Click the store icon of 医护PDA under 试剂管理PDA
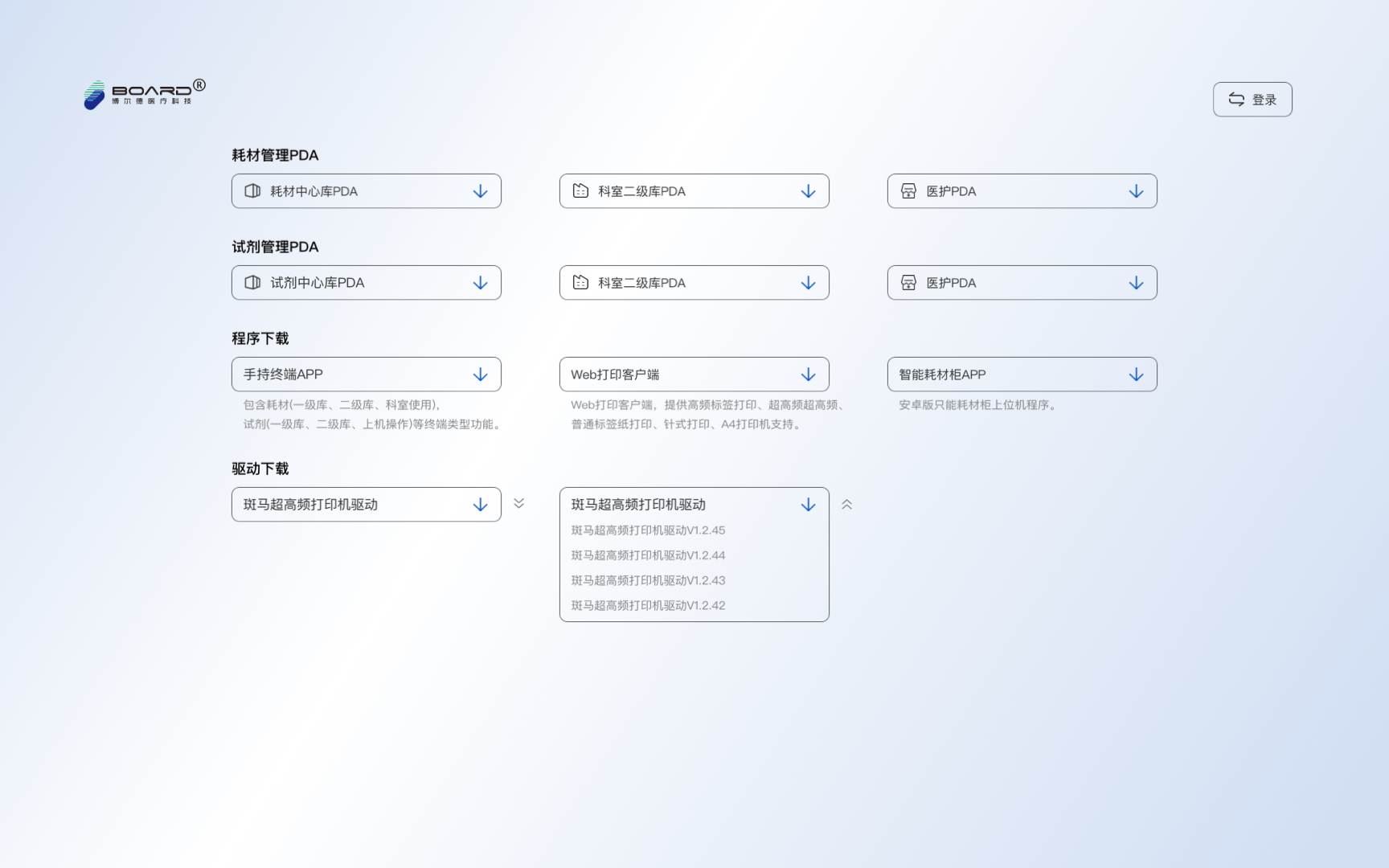The height and width of the screenshot is (868, 1389). click(908, 283)
